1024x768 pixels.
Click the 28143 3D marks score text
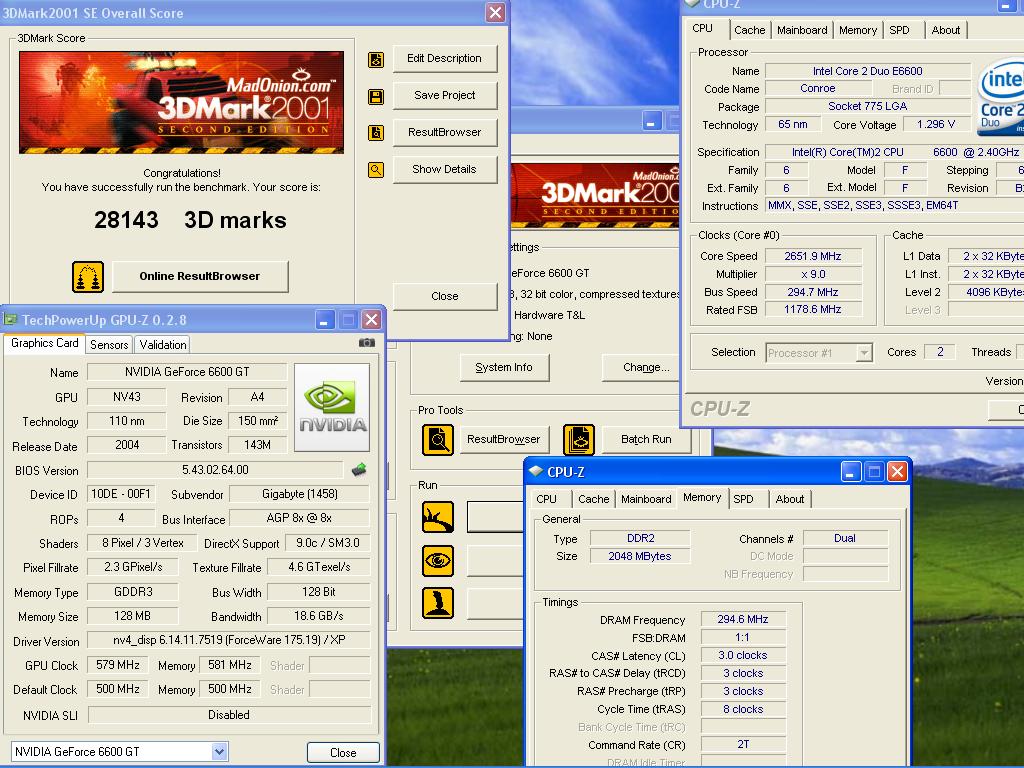click(x=190, y=220)
